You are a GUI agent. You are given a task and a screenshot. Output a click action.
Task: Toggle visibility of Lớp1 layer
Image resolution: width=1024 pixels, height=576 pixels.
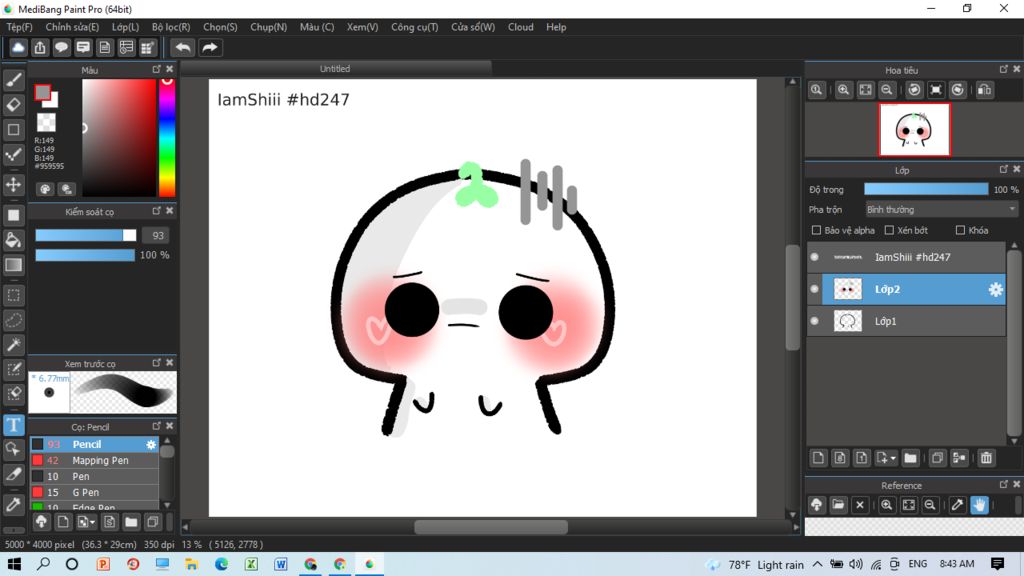tap(814, 321)
